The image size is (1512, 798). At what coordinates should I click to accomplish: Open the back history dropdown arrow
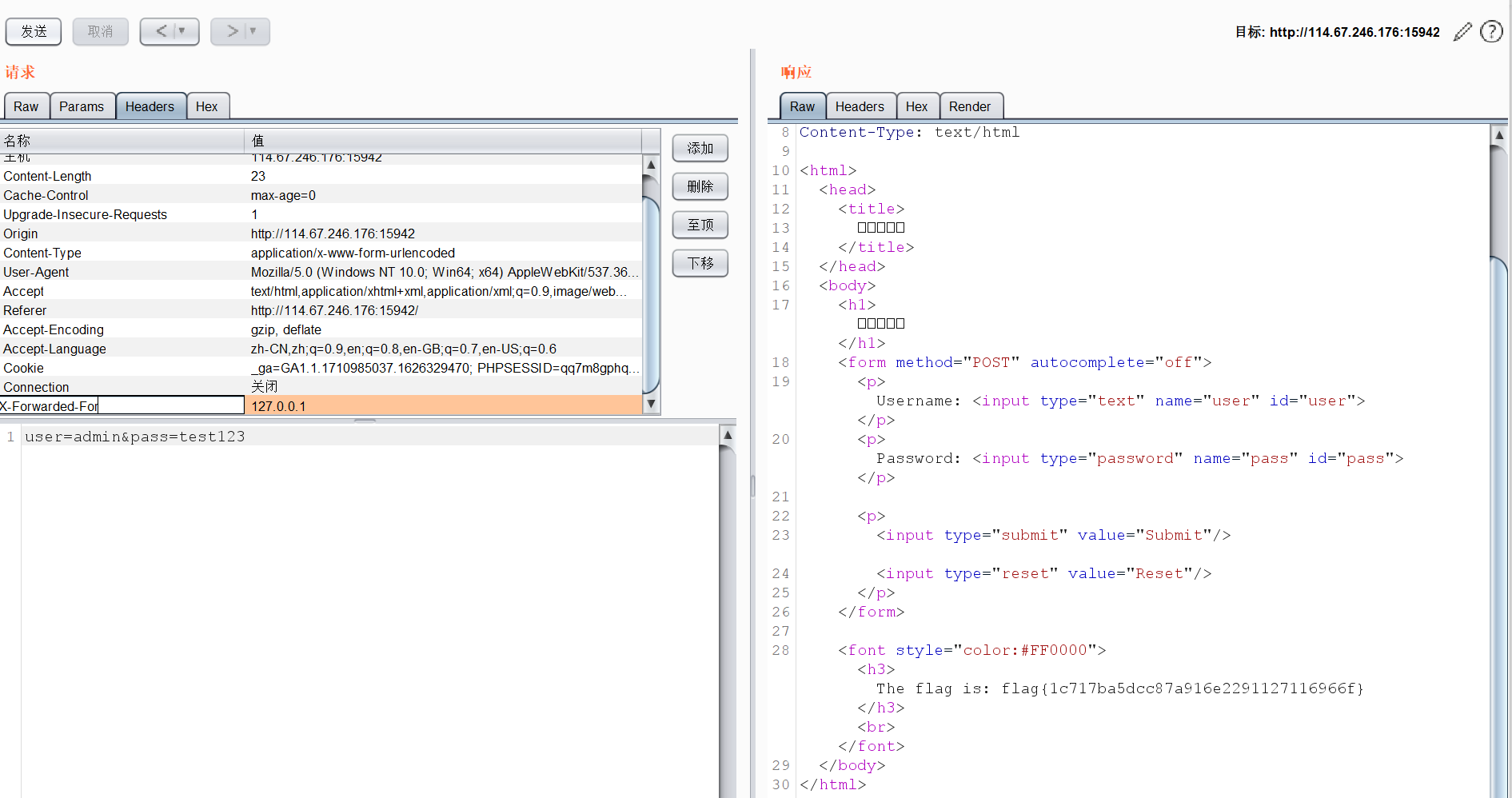[182, 31]
